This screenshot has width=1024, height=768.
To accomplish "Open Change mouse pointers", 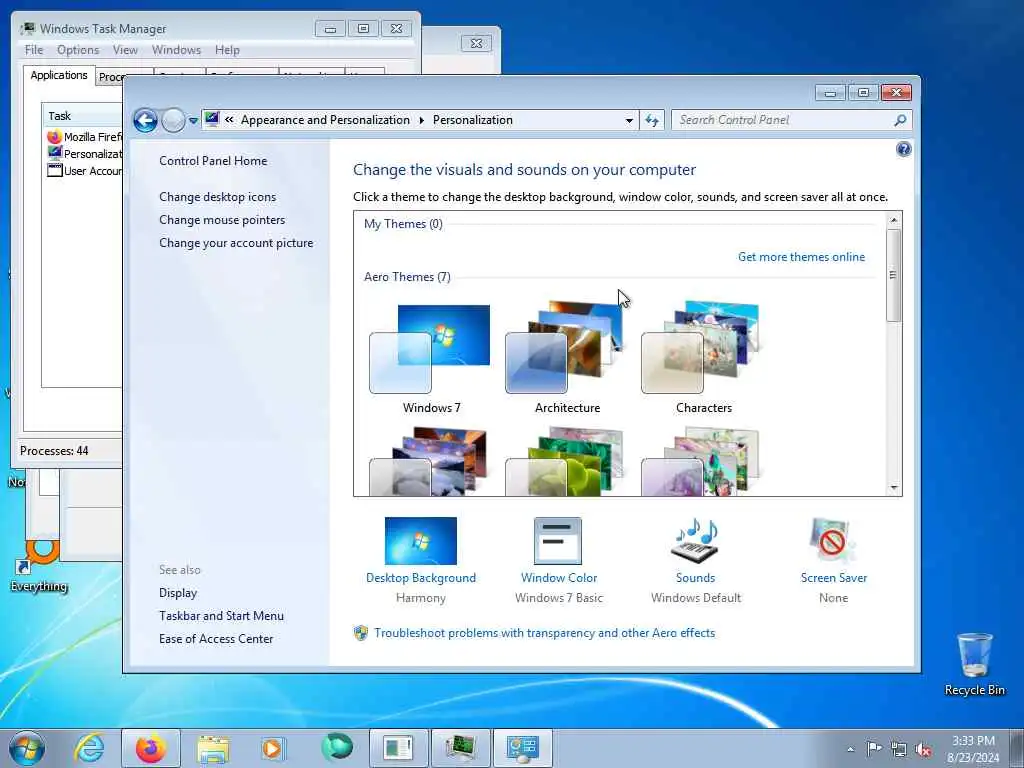I will [x=222, y=219].
